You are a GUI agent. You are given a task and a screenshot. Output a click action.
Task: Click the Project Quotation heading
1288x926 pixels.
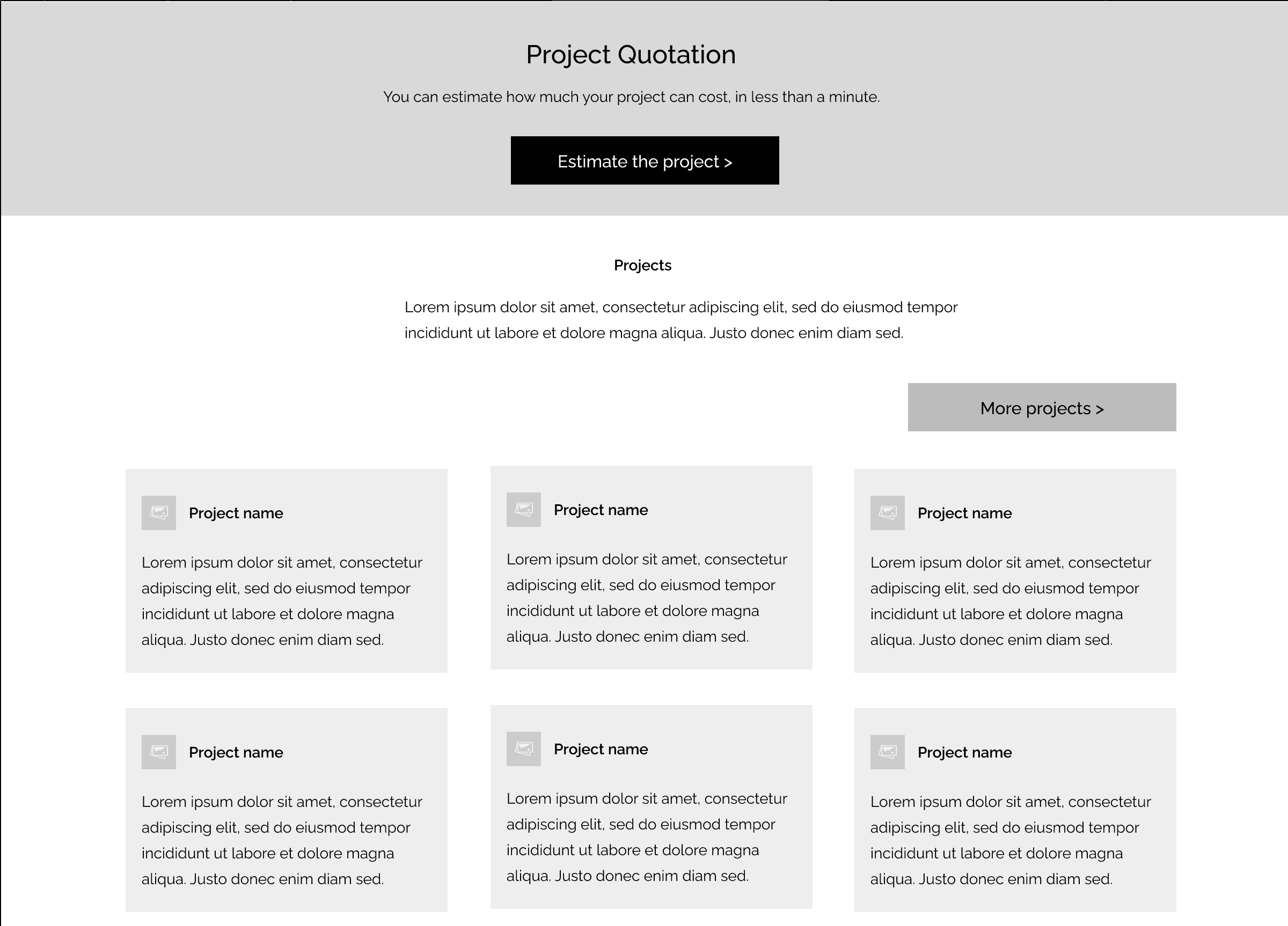631,55
